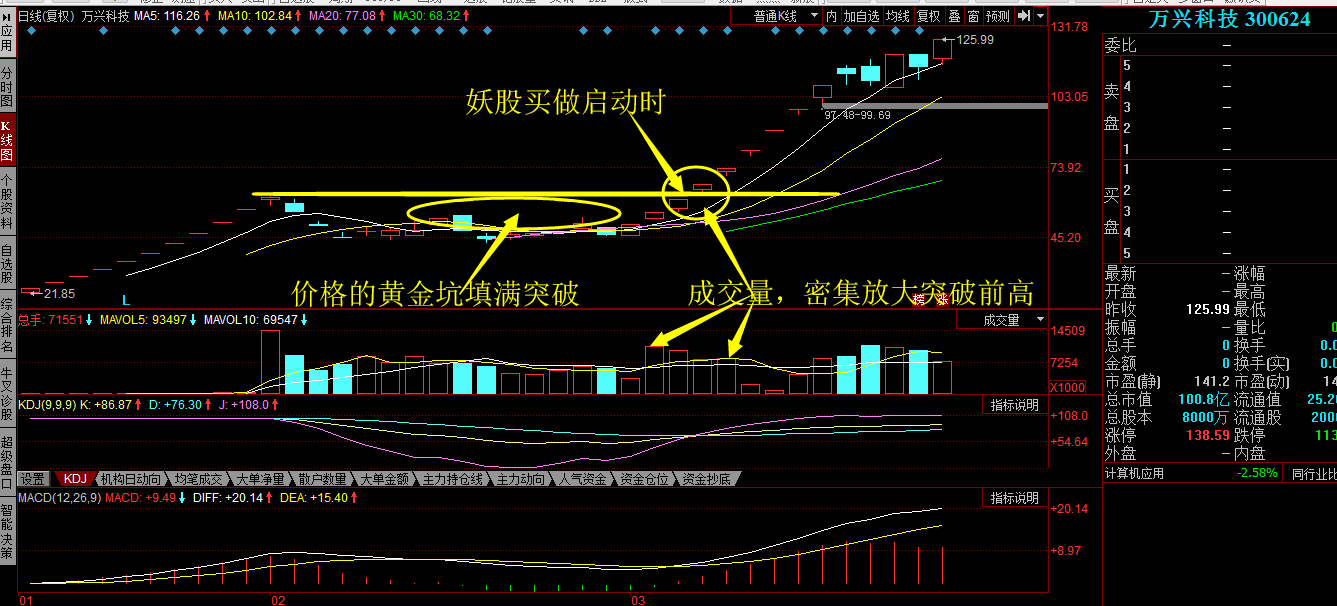Enable the 窗 multi-window mode
The width and height of the screenshot is (1337, 606).
972,15
